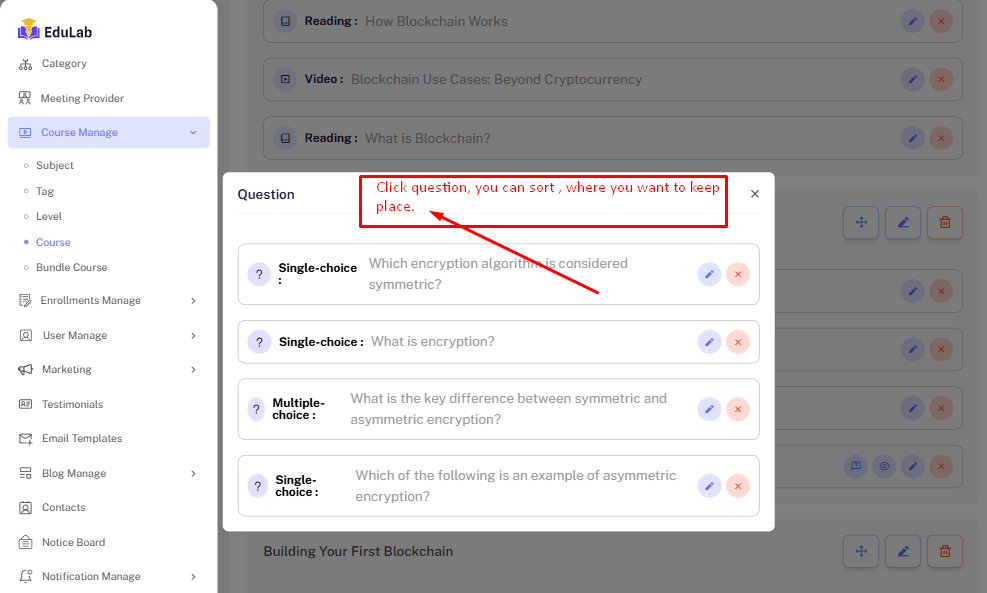Select the multiple-choice key difference question row

(500, 409)
